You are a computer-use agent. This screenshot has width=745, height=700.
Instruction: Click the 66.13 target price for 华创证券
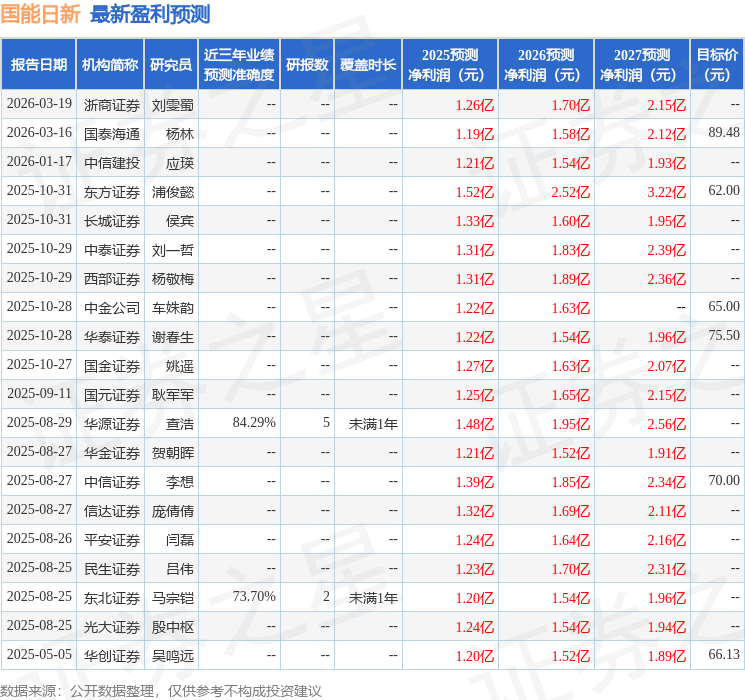coord(723,656)
